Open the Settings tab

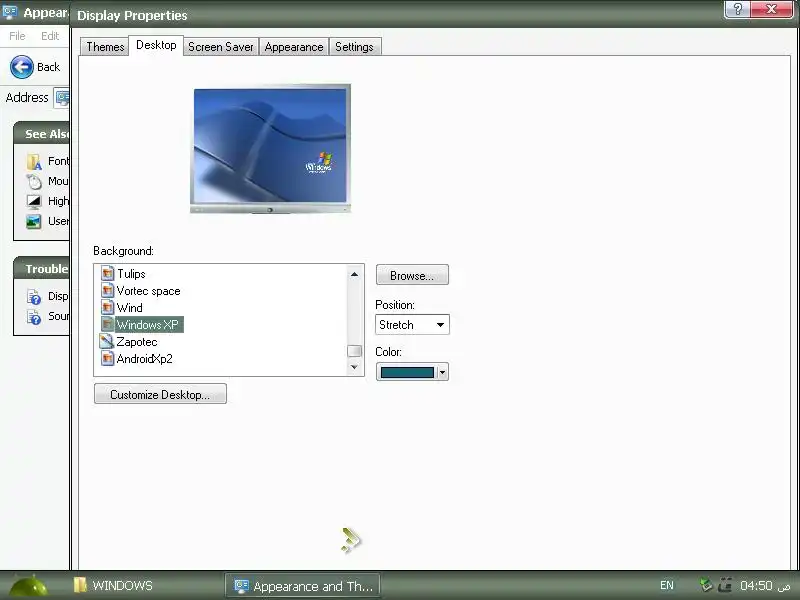[354, 47]
